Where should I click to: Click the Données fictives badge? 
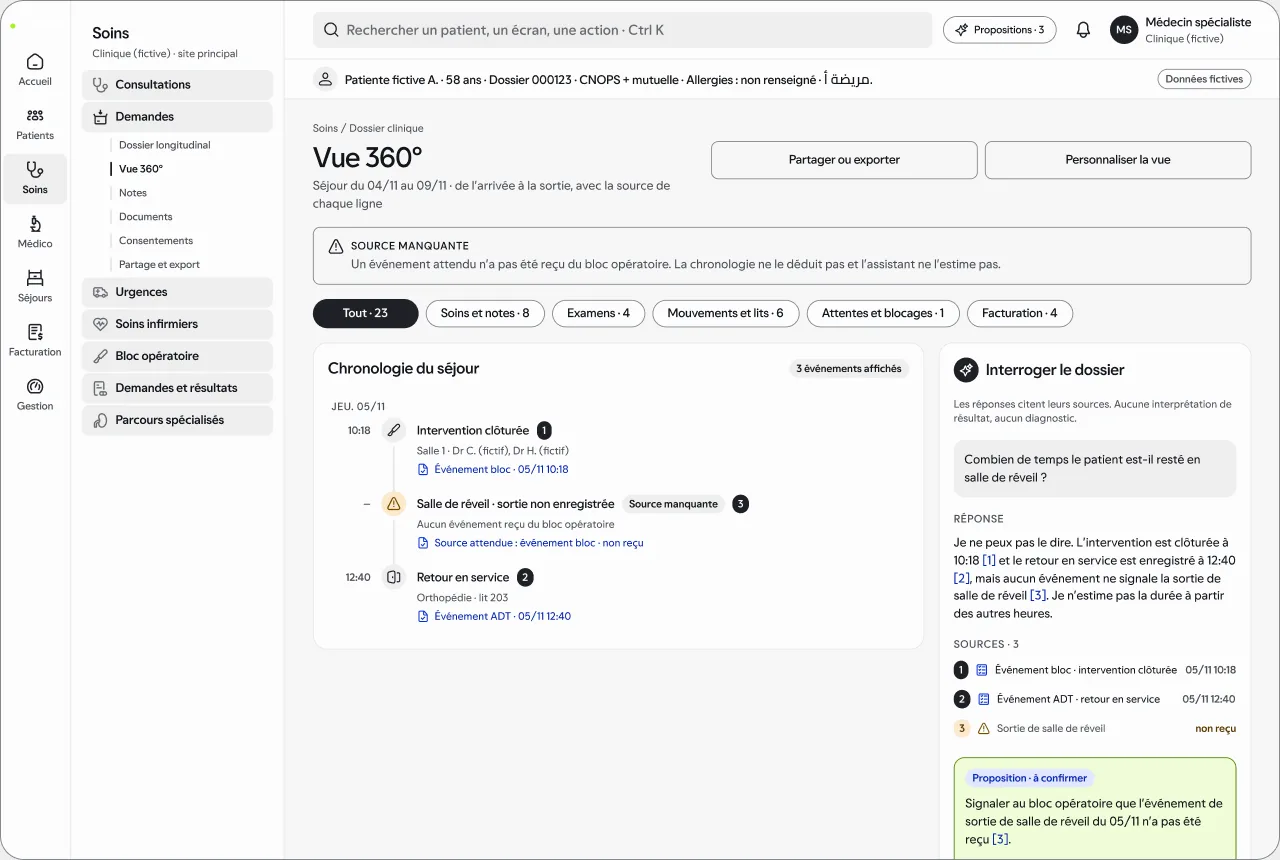[x=1204, y=79]
